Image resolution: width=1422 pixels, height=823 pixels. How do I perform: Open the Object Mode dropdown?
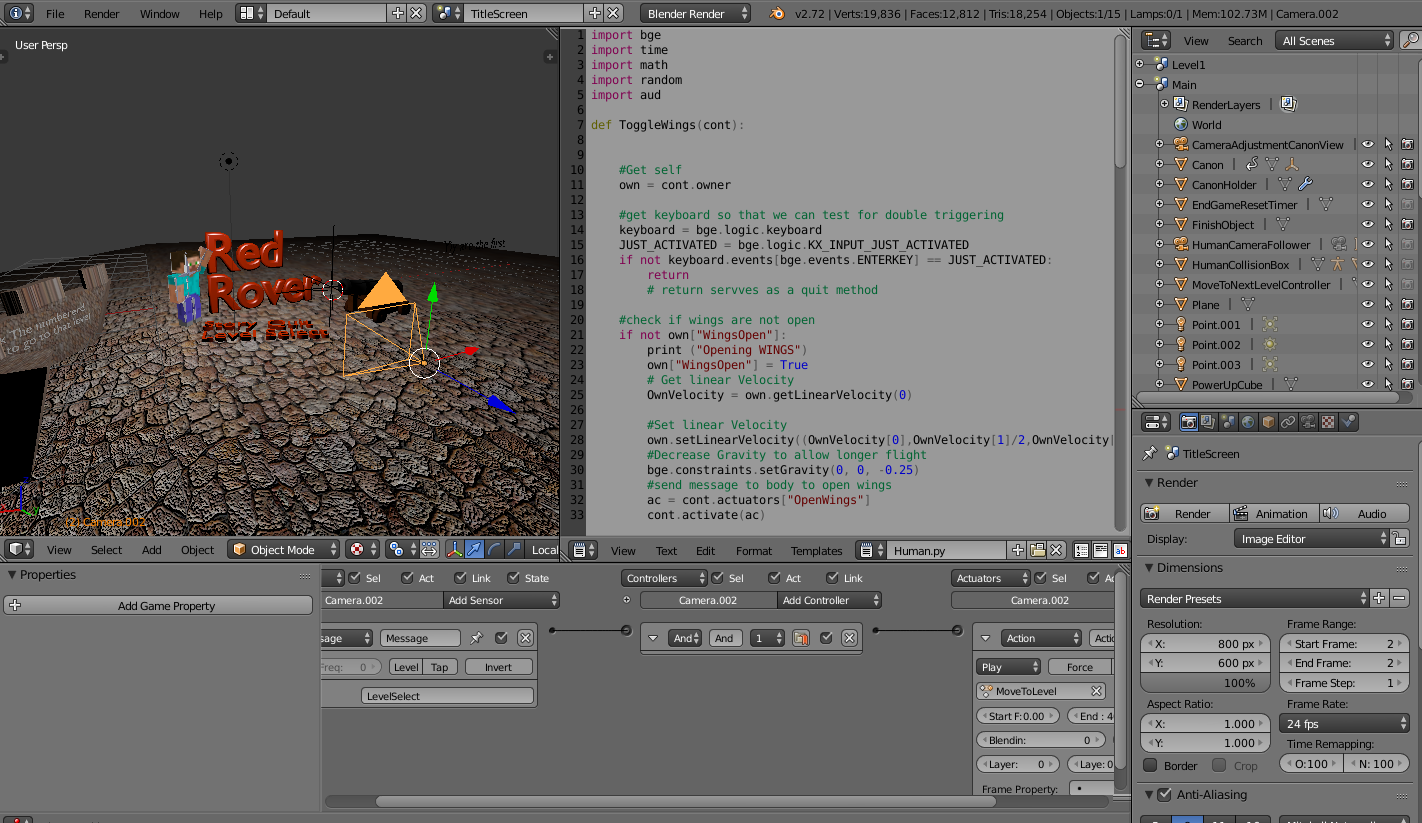283,550
